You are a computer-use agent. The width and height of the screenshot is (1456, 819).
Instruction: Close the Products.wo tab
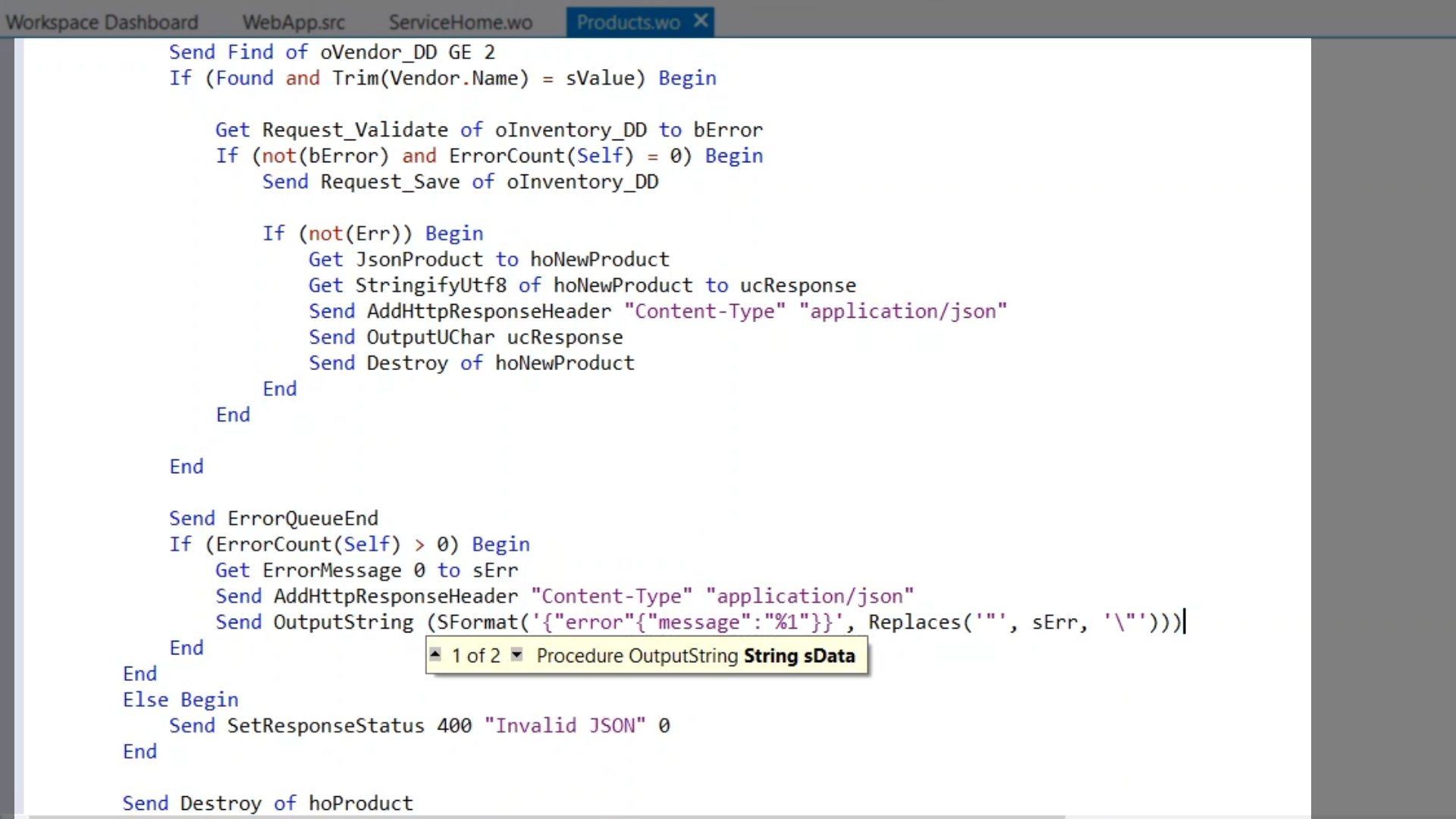coord(701,21)
